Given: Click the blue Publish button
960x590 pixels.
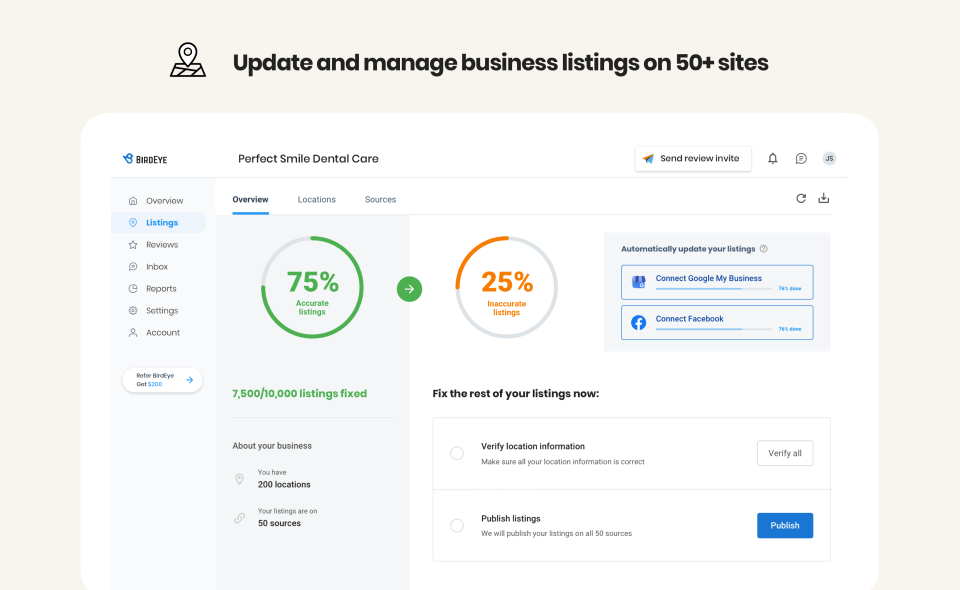Looking at the screenshot, I should pyautogui.click(x=785, y=525).
